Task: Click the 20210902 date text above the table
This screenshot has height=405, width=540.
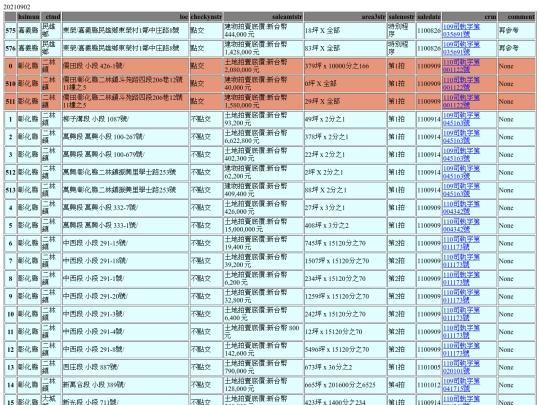Action: click(17, 7)
